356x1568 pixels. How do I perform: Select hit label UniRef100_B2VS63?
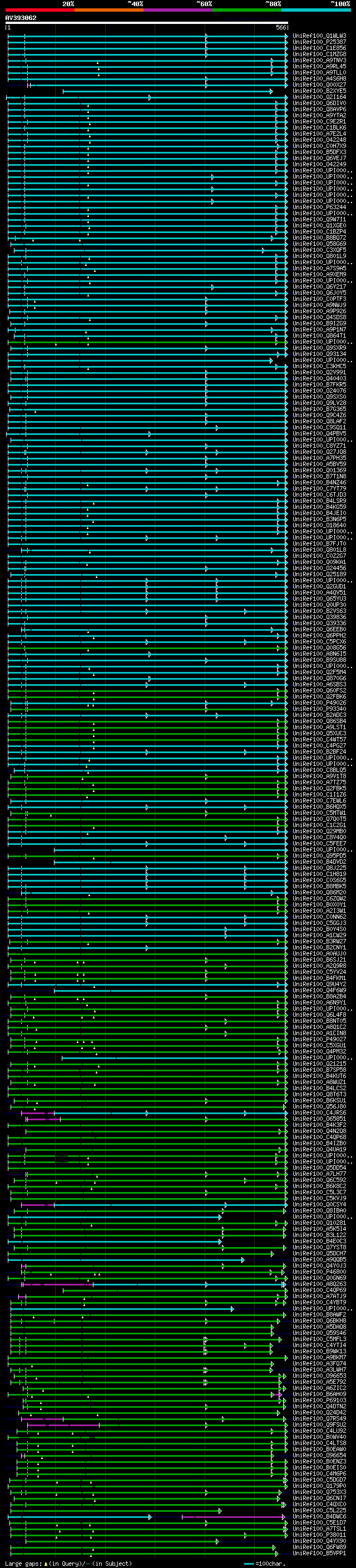(319, 611)
